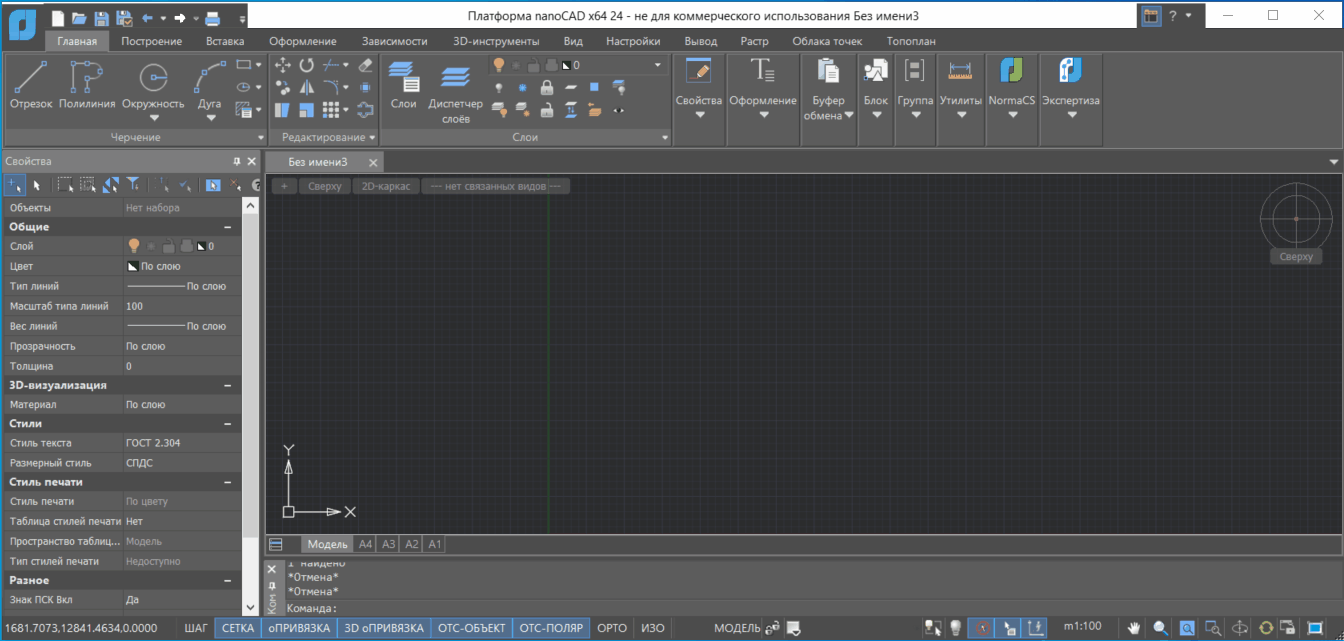This screenshot has height=641, width=1344.
Task: Click the m1:100 scale button
Action: pos(1082,627)
